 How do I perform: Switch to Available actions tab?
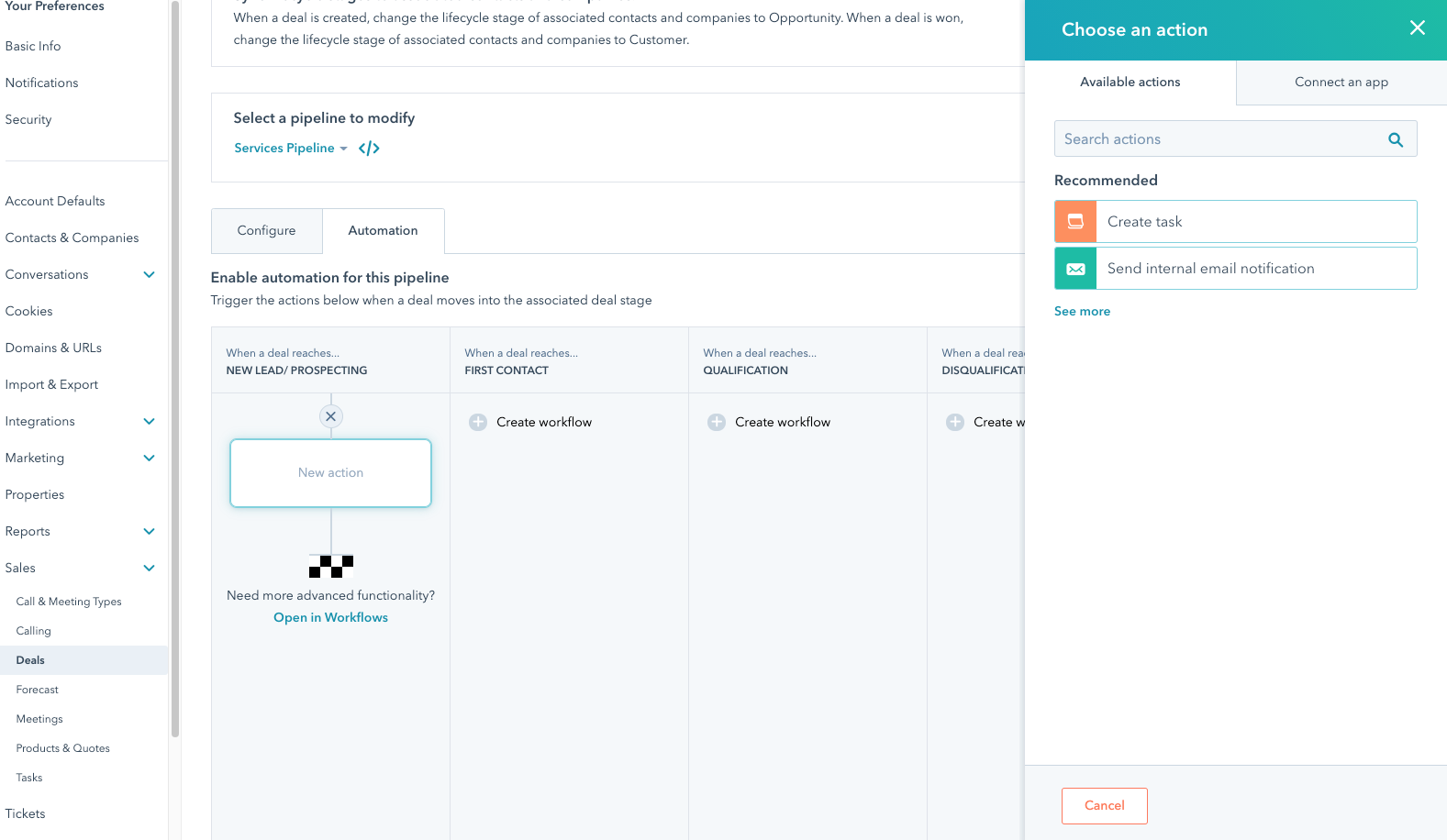1130,83
